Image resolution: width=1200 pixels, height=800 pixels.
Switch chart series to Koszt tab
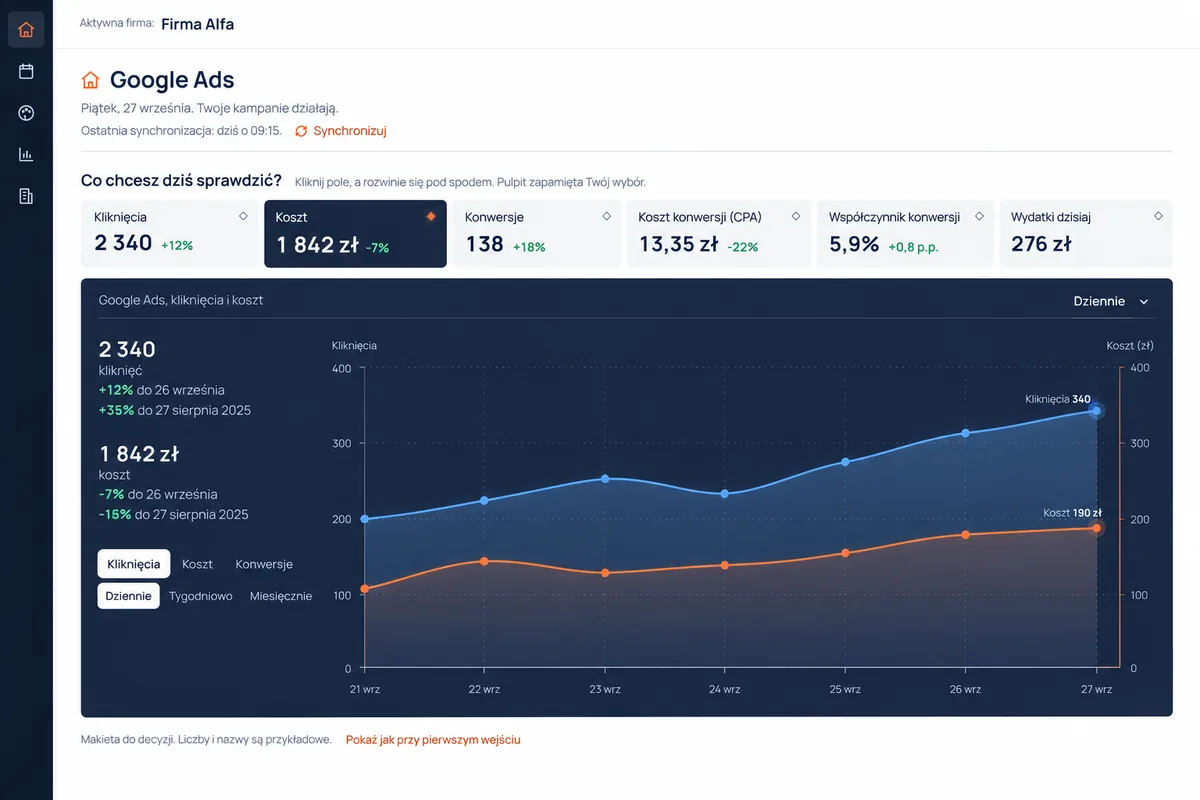pyautogui.click(x=197, y=564)
